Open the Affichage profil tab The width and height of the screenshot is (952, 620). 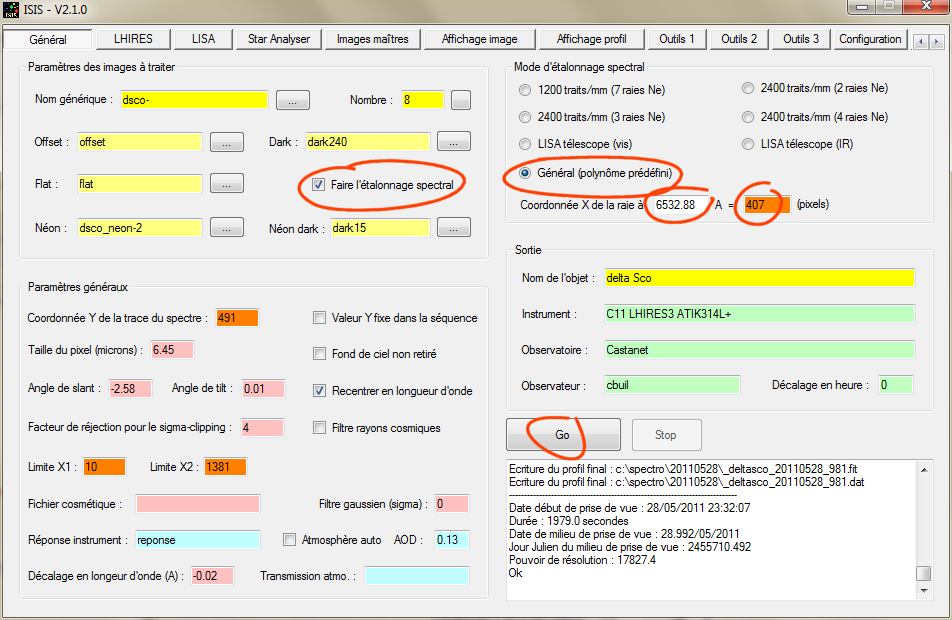tap(591, 39)
